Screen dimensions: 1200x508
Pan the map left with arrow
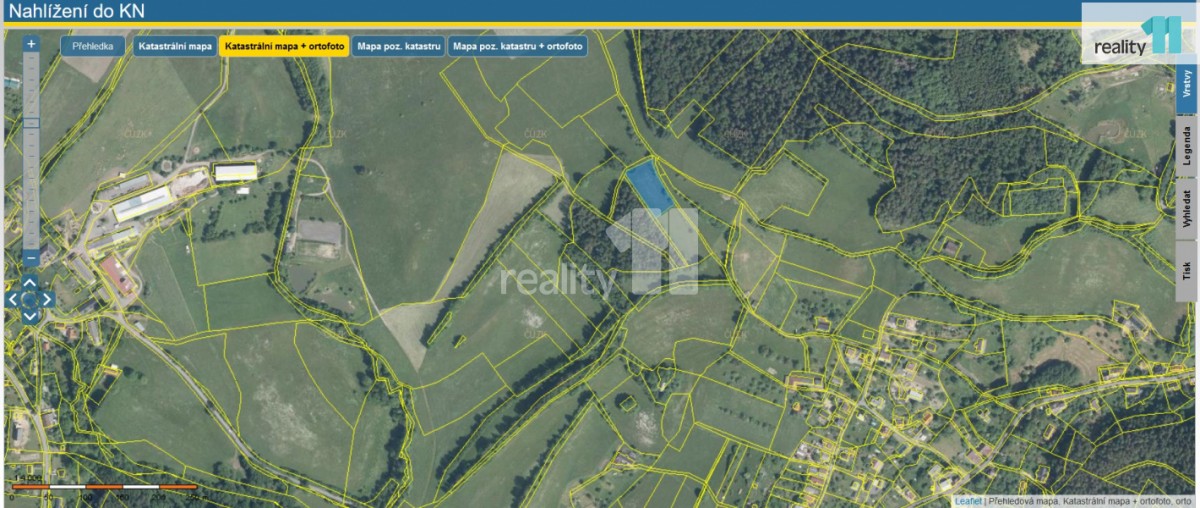[13, 299]
